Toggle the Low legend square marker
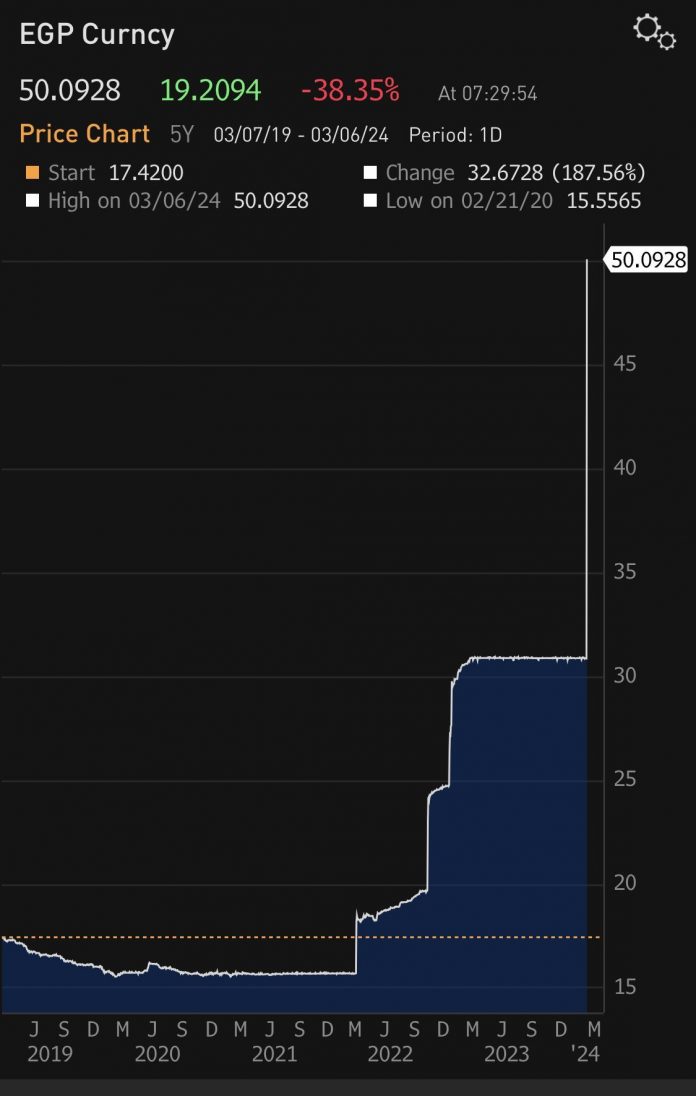 tap(370, 201)
